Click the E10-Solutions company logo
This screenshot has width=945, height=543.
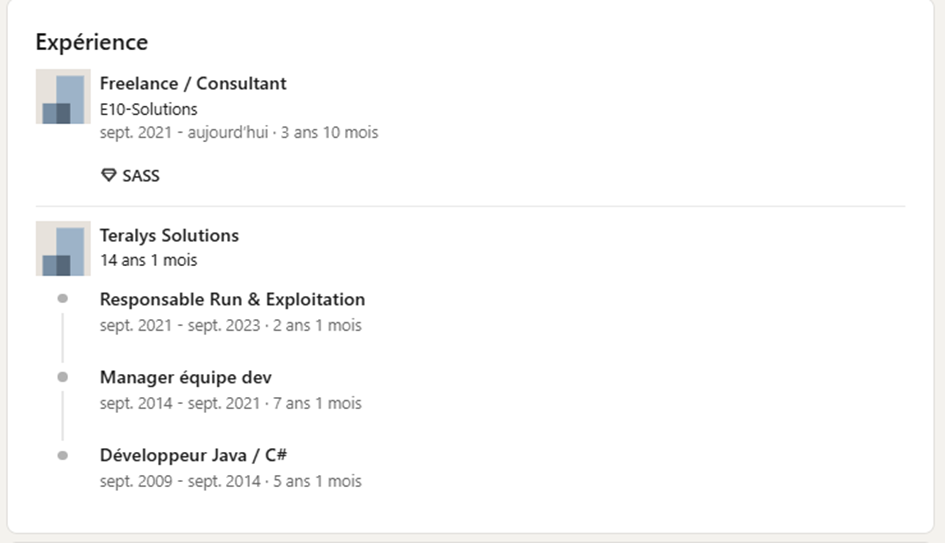click(x=63, y=97)
